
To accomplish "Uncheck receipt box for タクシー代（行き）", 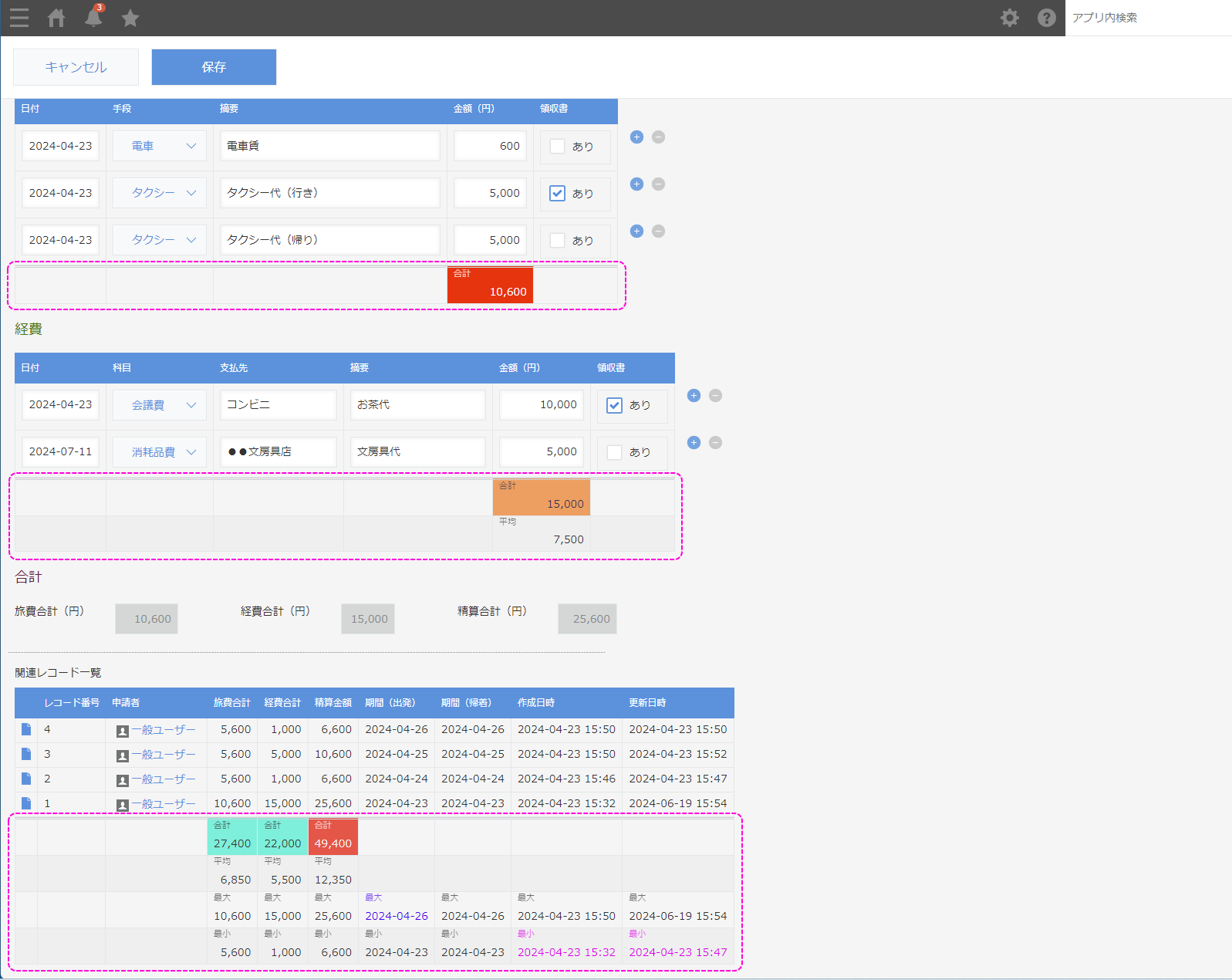I will point(557,194).
